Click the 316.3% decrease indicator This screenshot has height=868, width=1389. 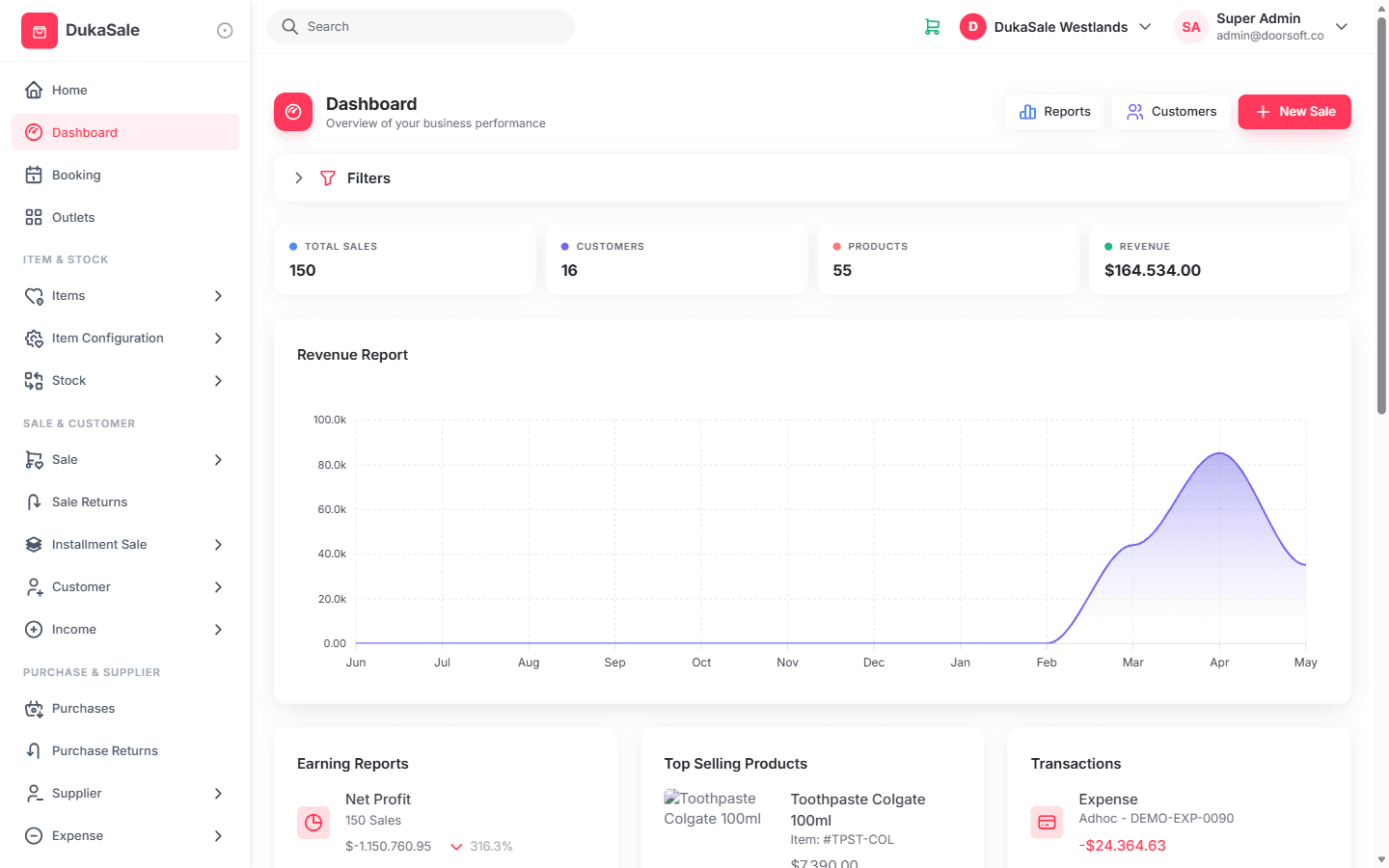(x=481, y=847)
